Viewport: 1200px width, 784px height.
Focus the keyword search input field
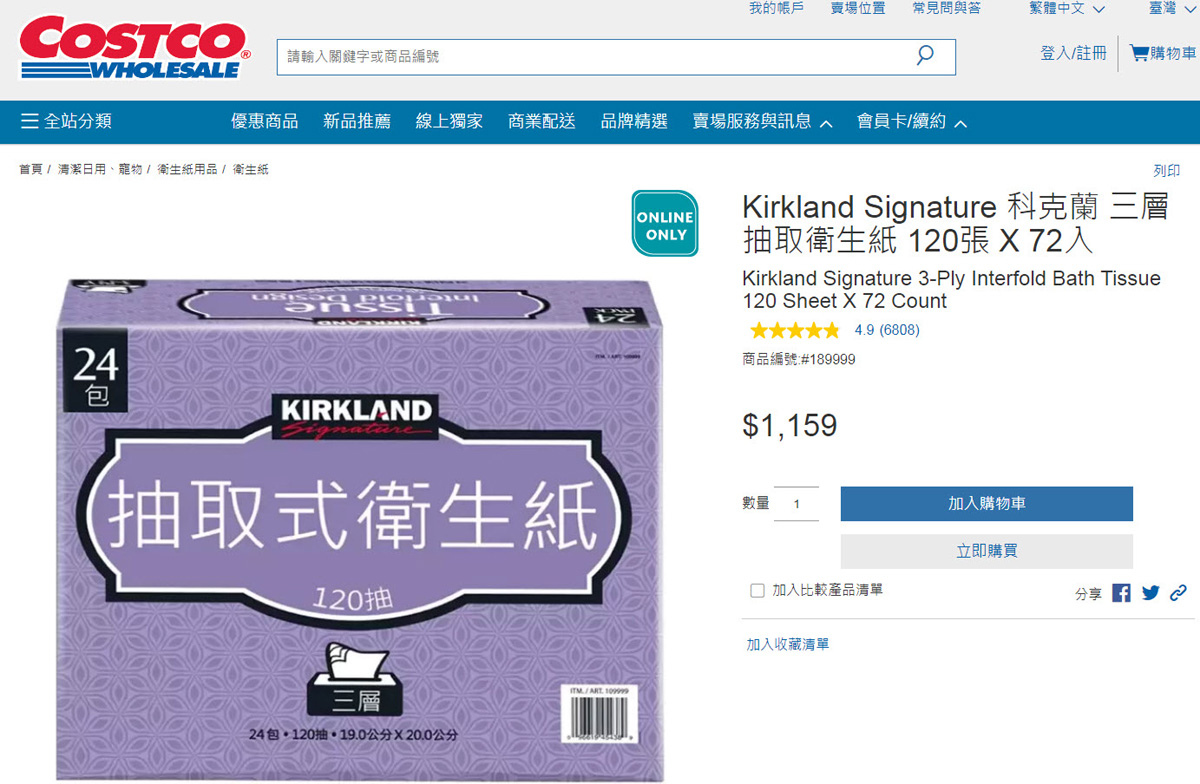596,57
